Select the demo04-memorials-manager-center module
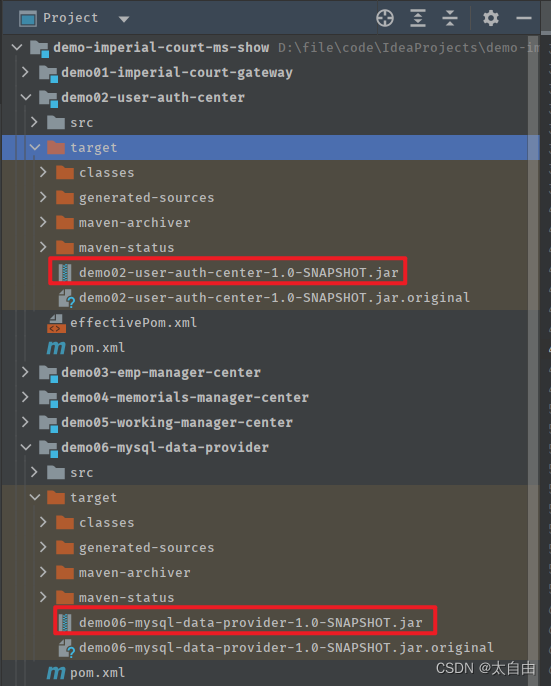 coord(185,398)
